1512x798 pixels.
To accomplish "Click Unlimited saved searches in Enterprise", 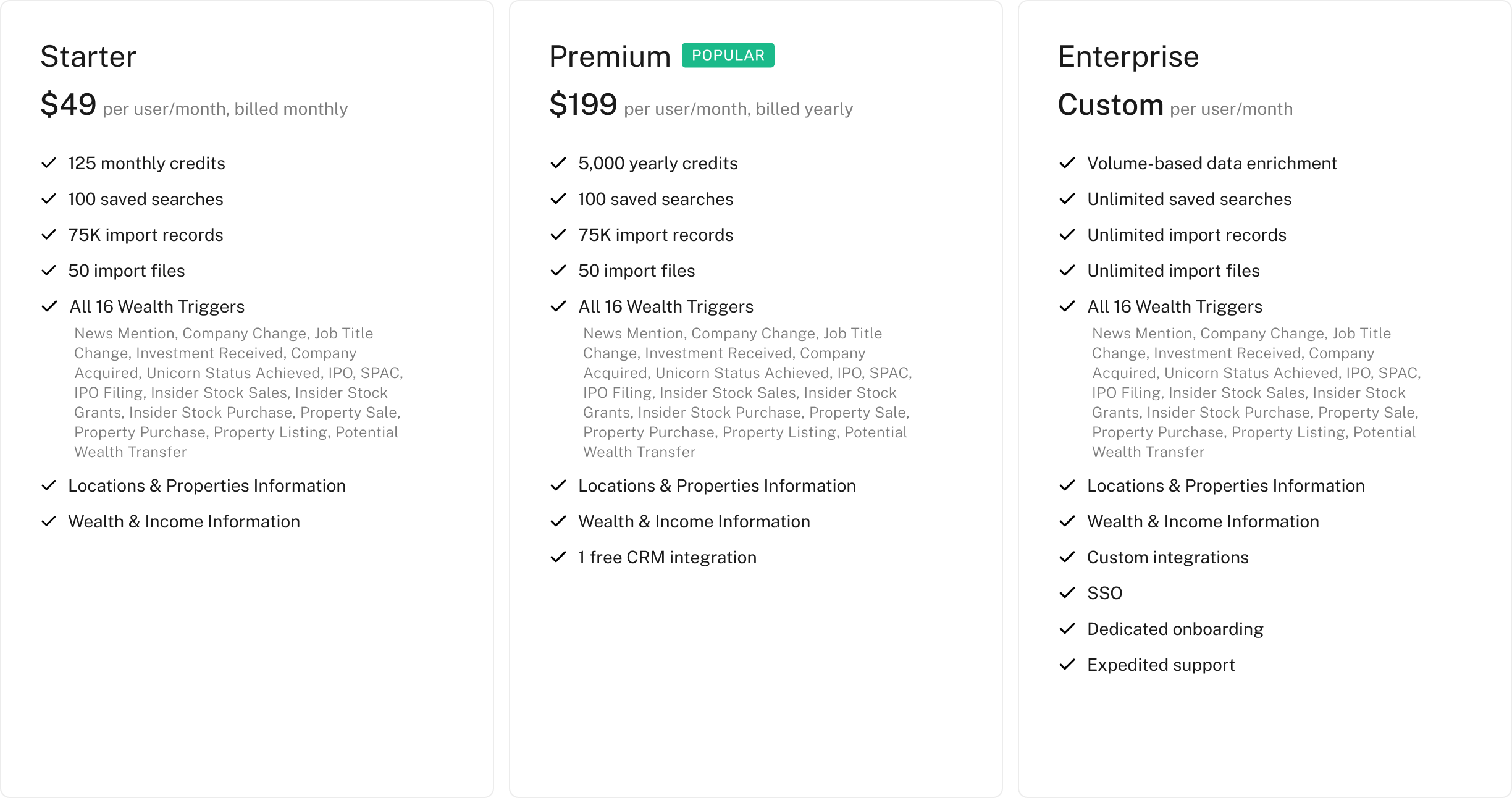I will pos(1190,199).
